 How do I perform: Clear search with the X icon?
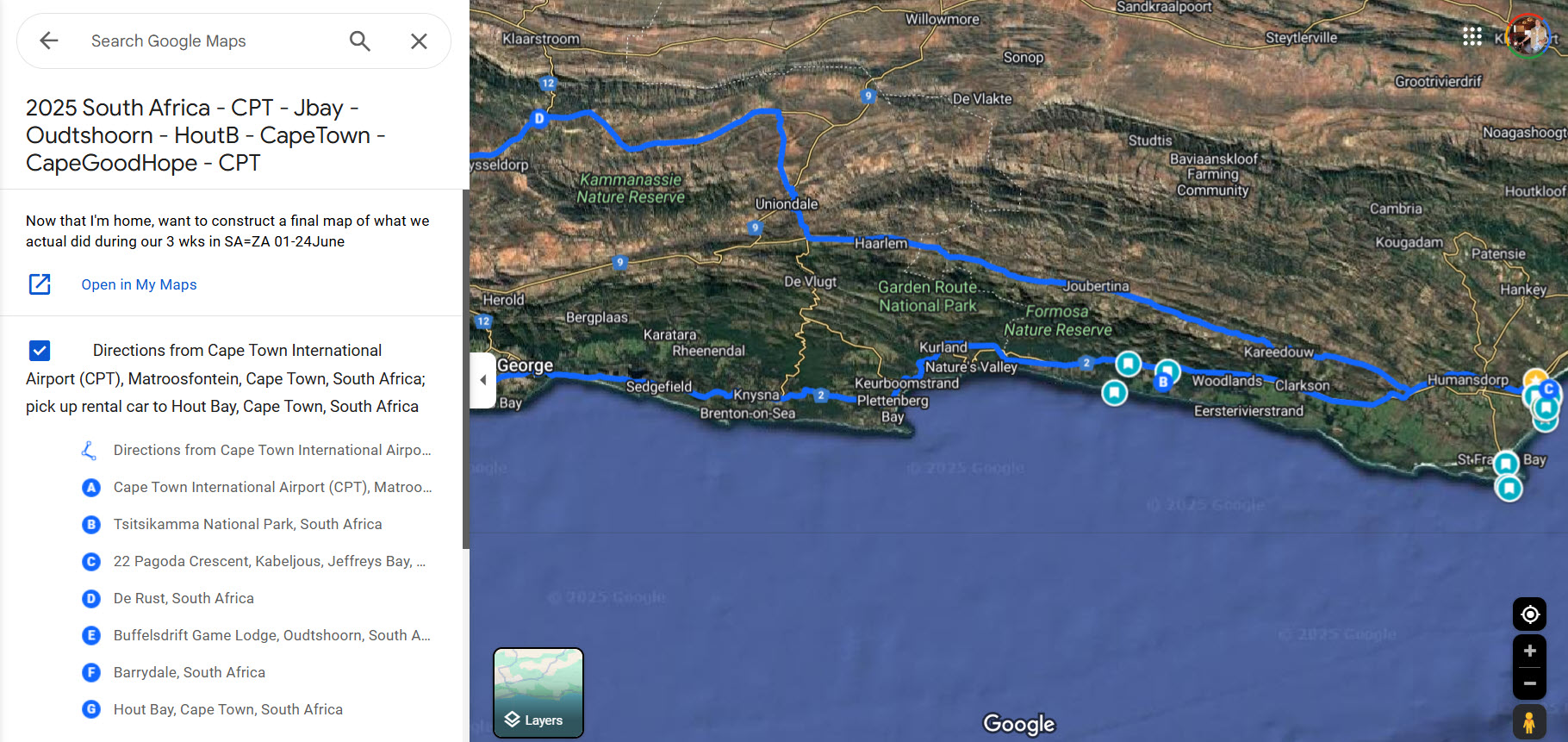(x=419, y=41)
